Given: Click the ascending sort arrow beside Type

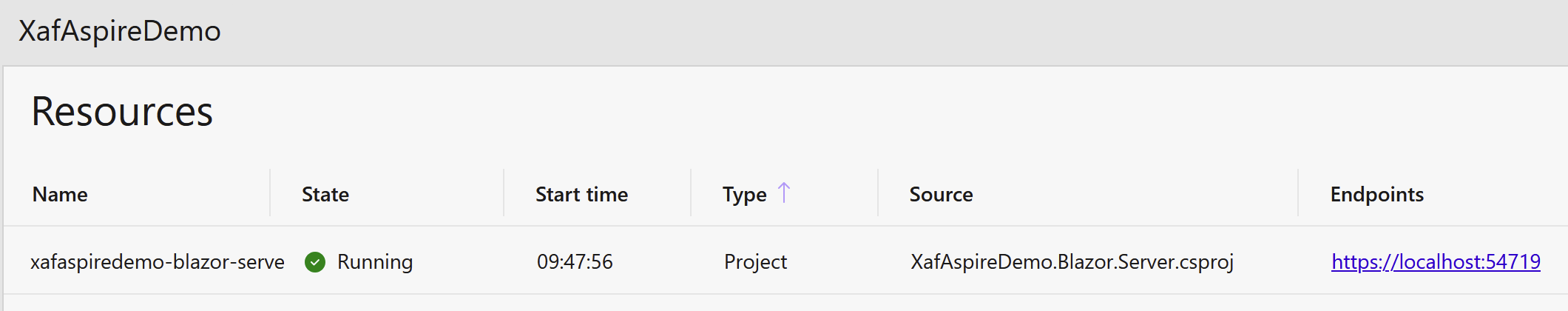Looking at the screenshot, I should pyautogui.click(x=784, y=193).
